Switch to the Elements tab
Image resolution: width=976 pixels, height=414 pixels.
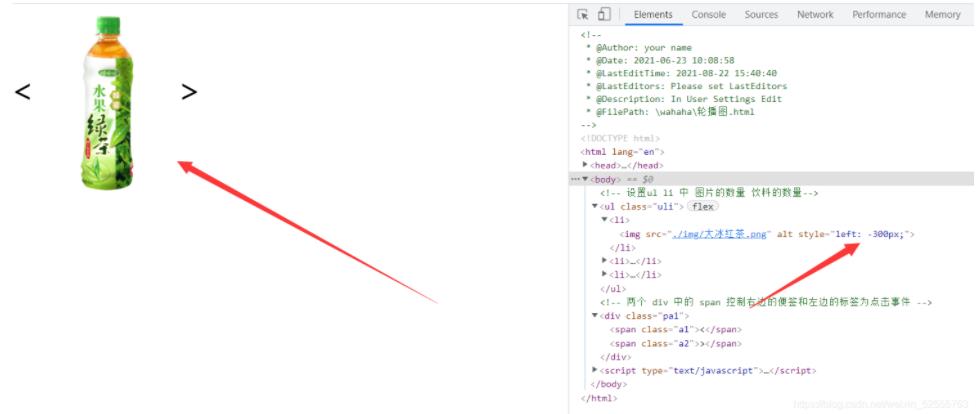click(653, 15)
